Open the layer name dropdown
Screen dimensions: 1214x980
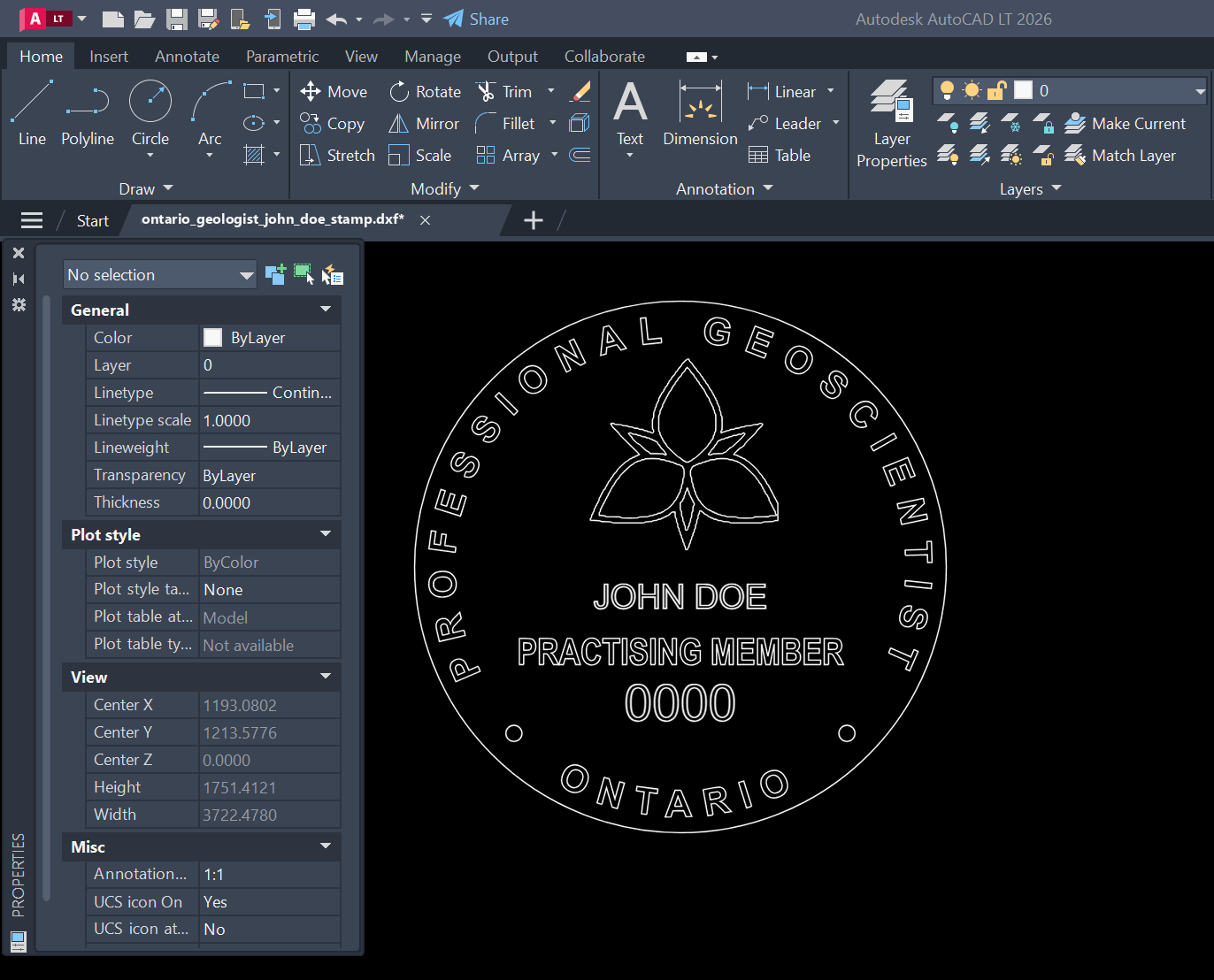tap(1200, 90)
